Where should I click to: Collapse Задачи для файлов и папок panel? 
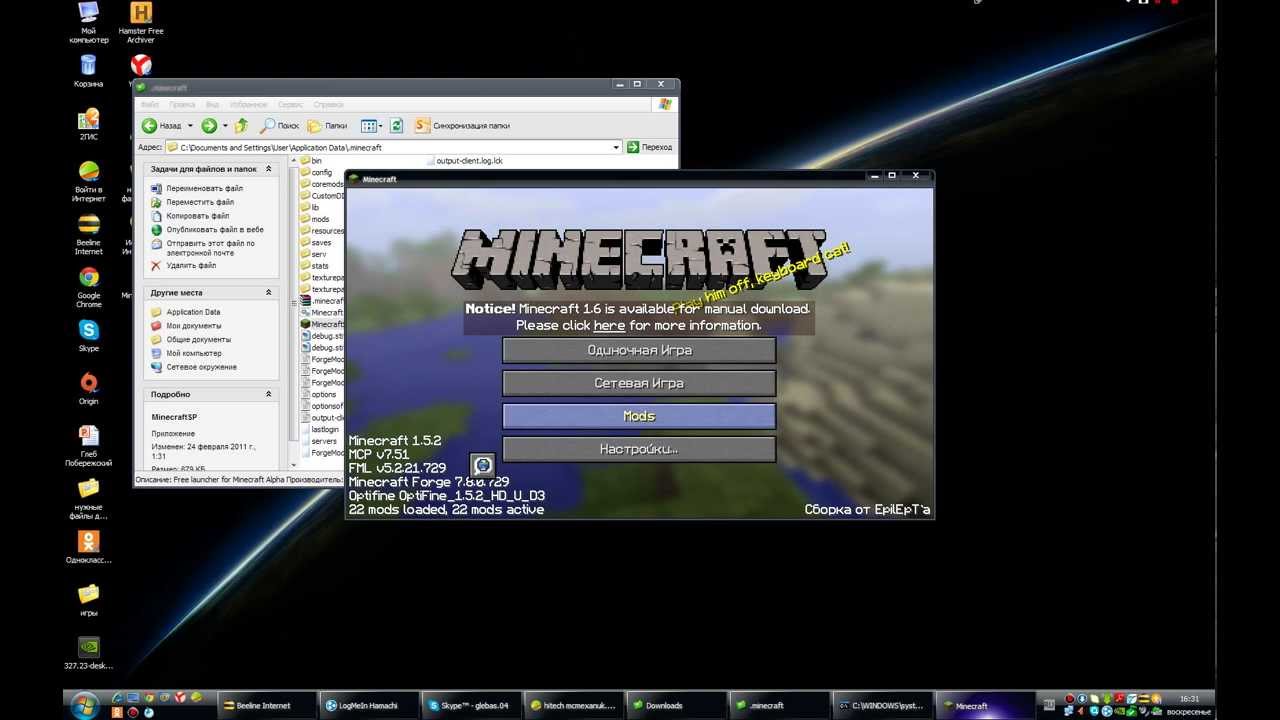coord(268,169)
